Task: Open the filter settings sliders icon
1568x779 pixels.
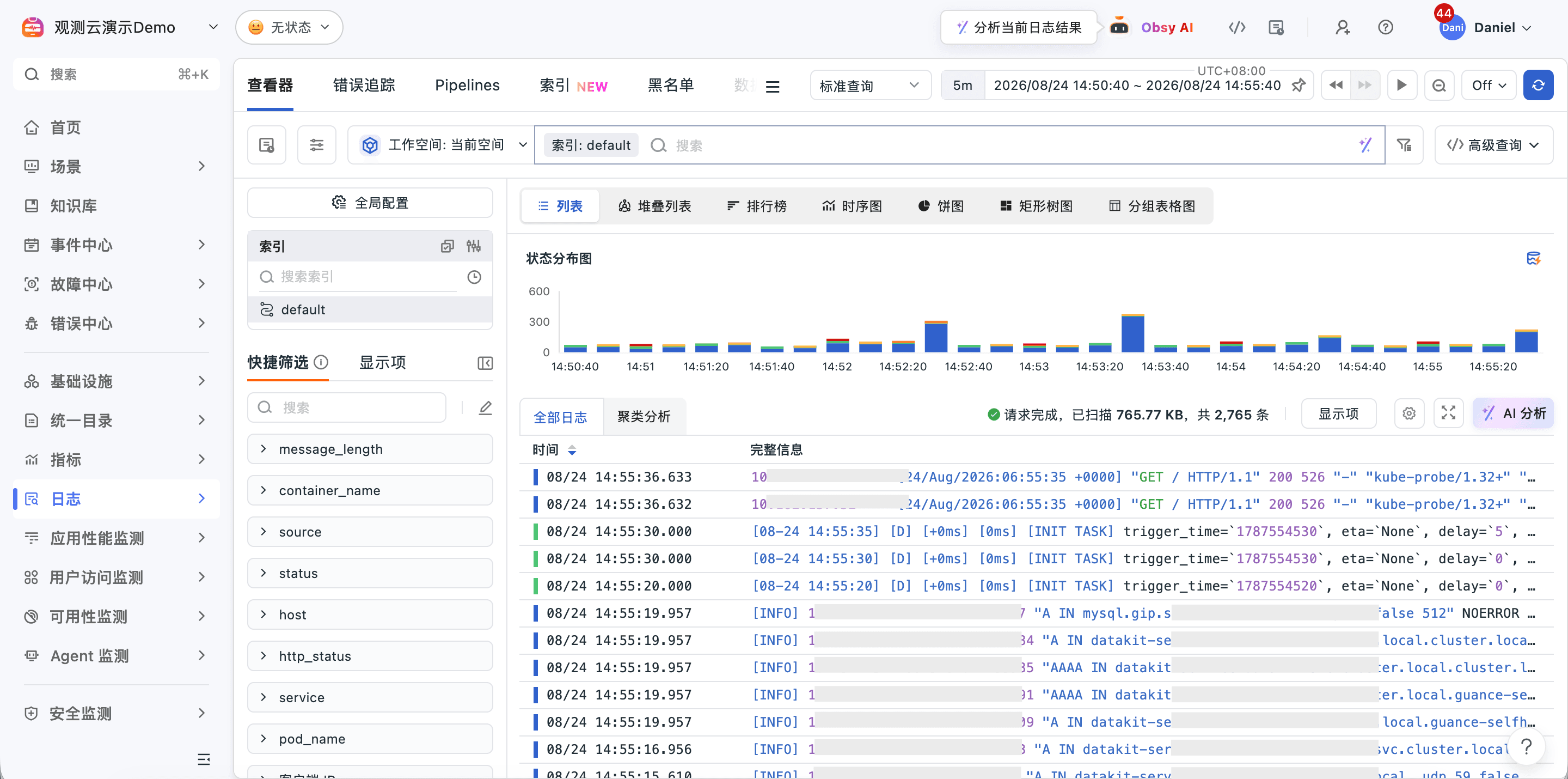Action: 316,145
